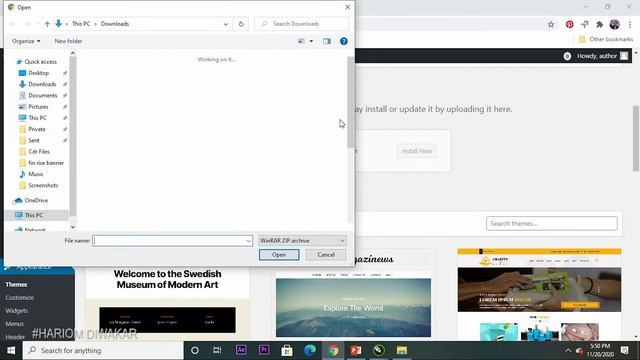Open Cortana circle icon on taskbar
Viewport: 640px width, 360px height.
click(195, 351)
